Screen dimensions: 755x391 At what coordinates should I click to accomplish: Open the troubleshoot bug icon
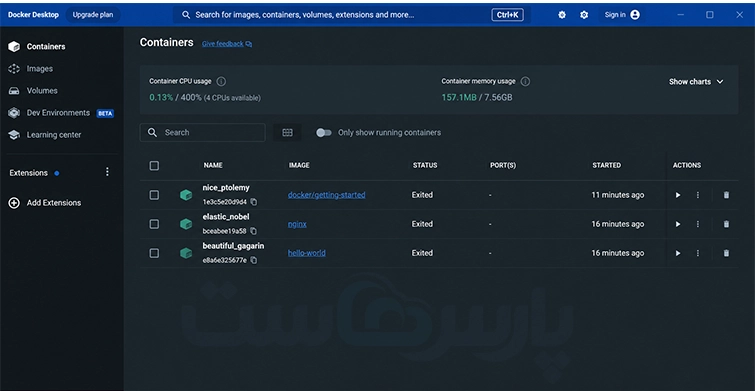[562, 15]
